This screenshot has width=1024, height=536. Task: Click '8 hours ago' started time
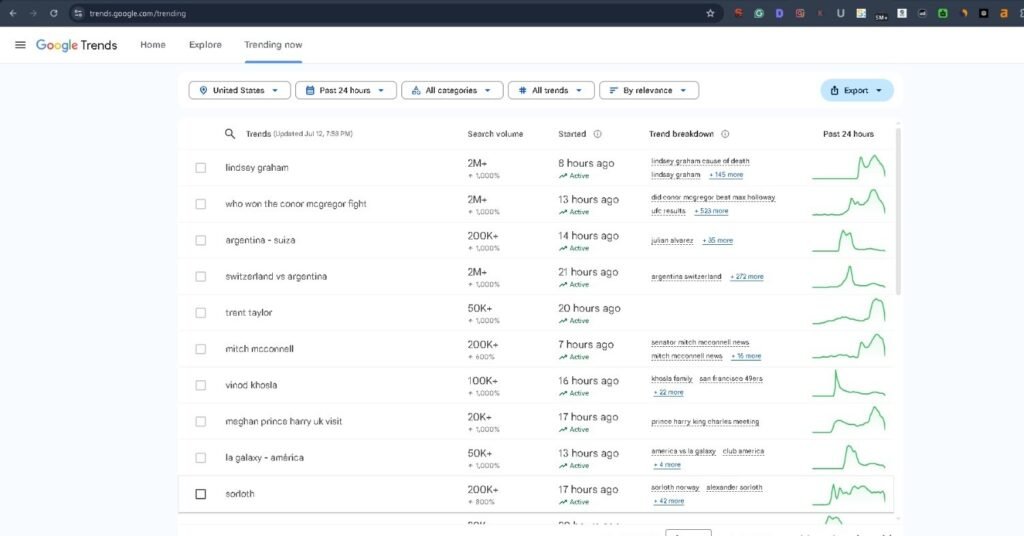[586, 163]
